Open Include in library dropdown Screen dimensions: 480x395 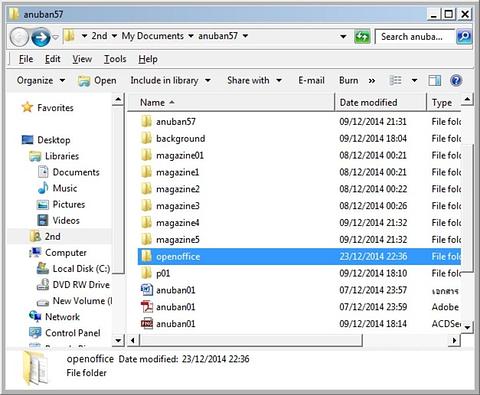[170, 80]
